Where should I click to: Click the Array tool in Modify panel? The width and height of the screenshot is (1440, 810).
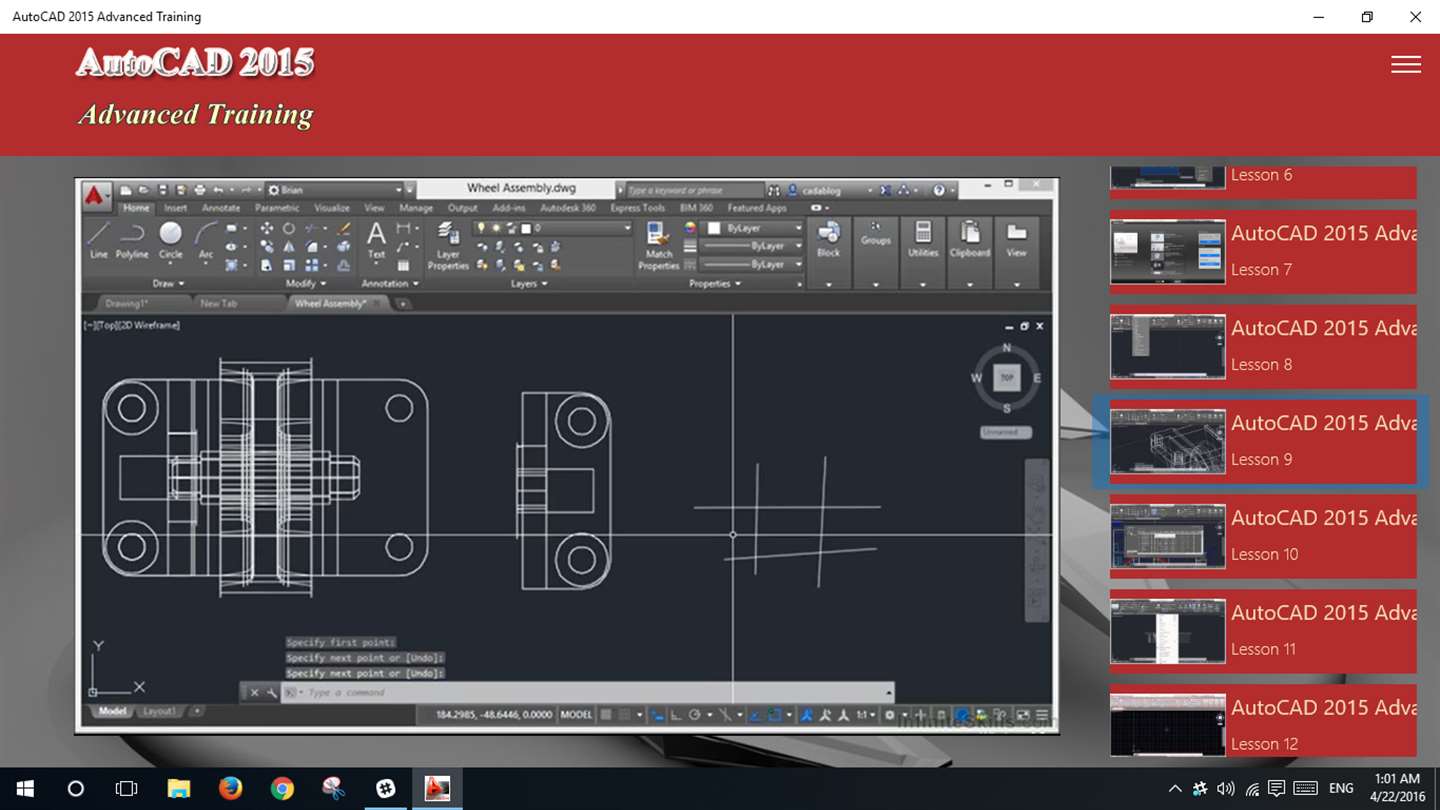[311, 265]
